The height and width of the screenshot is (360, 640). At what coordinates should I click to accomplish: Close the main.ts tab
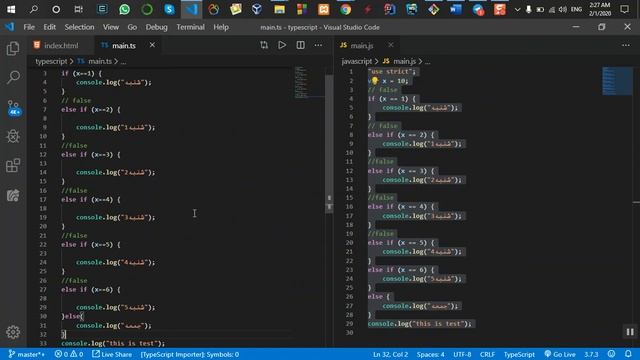click(x=152, y=45)
